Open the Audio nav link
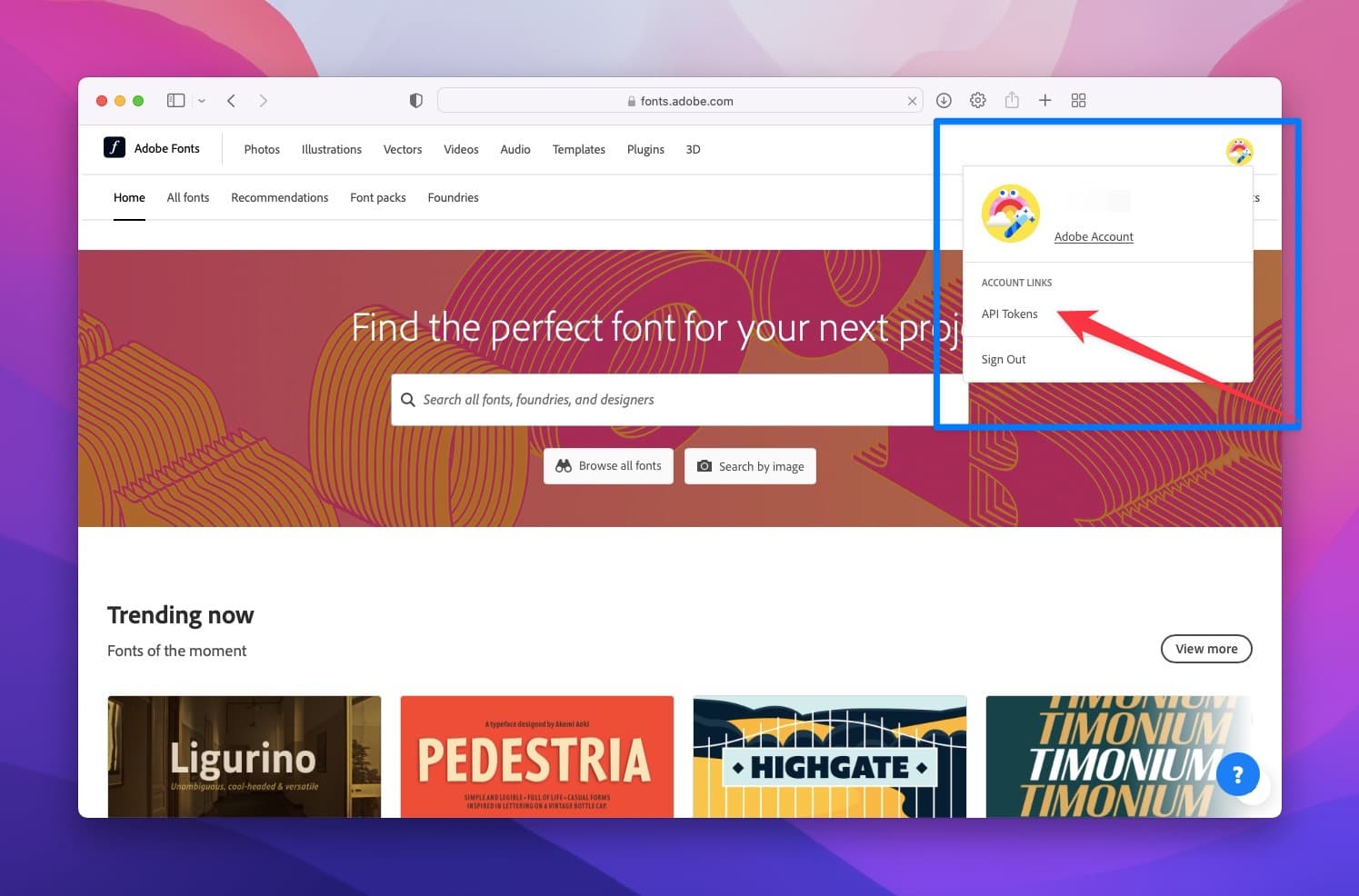The height and width of the screenshot is (896, 1359). point(515,149)
